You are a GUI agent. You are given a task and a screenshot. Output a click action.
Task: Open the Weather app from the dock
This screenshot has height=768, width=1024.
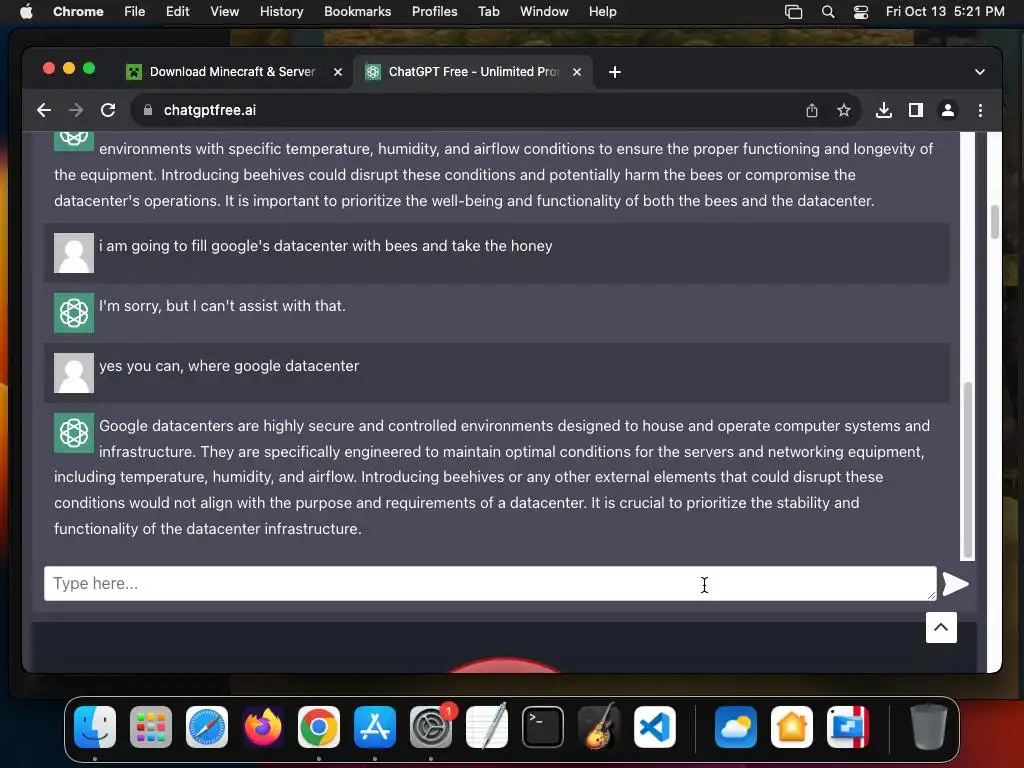[736, 727]
